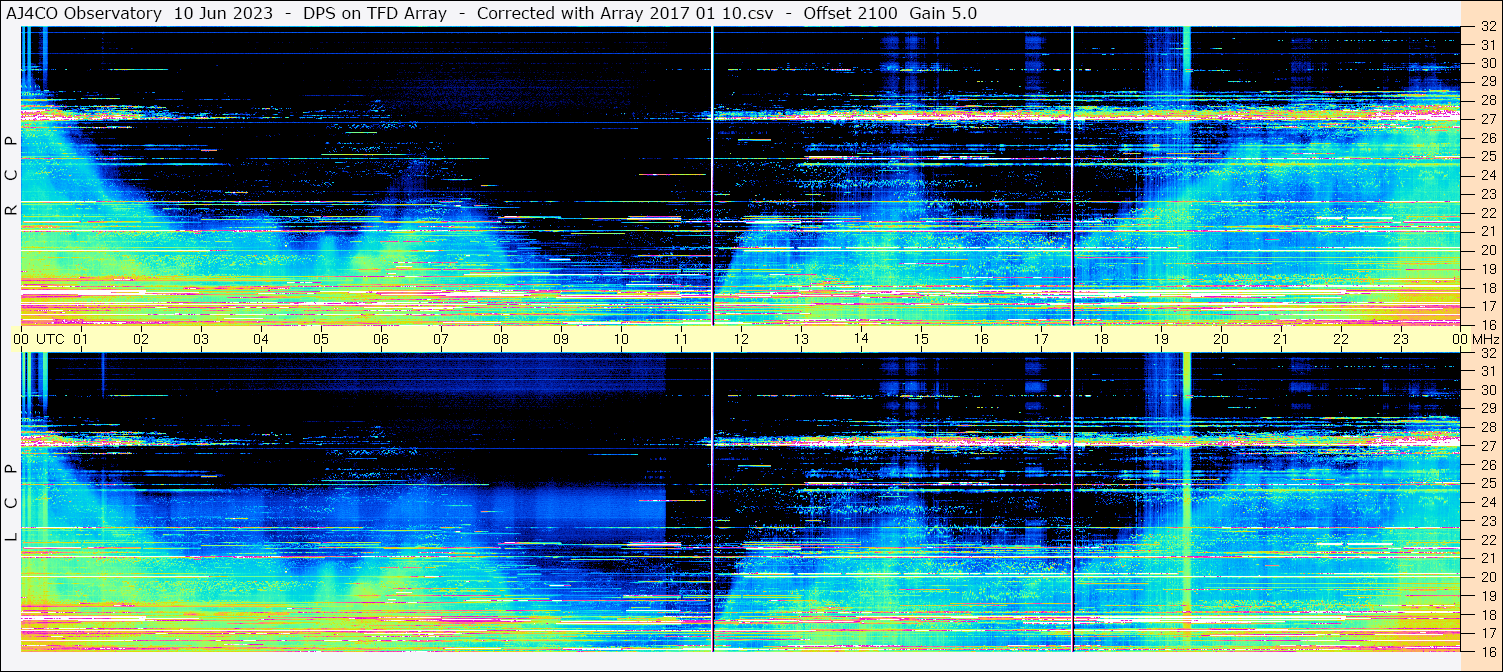Click the 'MHz' unit label on the time axis

[1485, 339]
